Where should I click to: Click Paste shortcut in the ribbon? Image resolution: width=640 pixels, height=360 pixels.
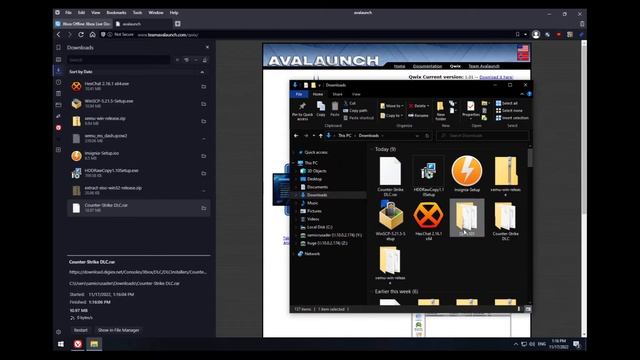tap(358, 118)
